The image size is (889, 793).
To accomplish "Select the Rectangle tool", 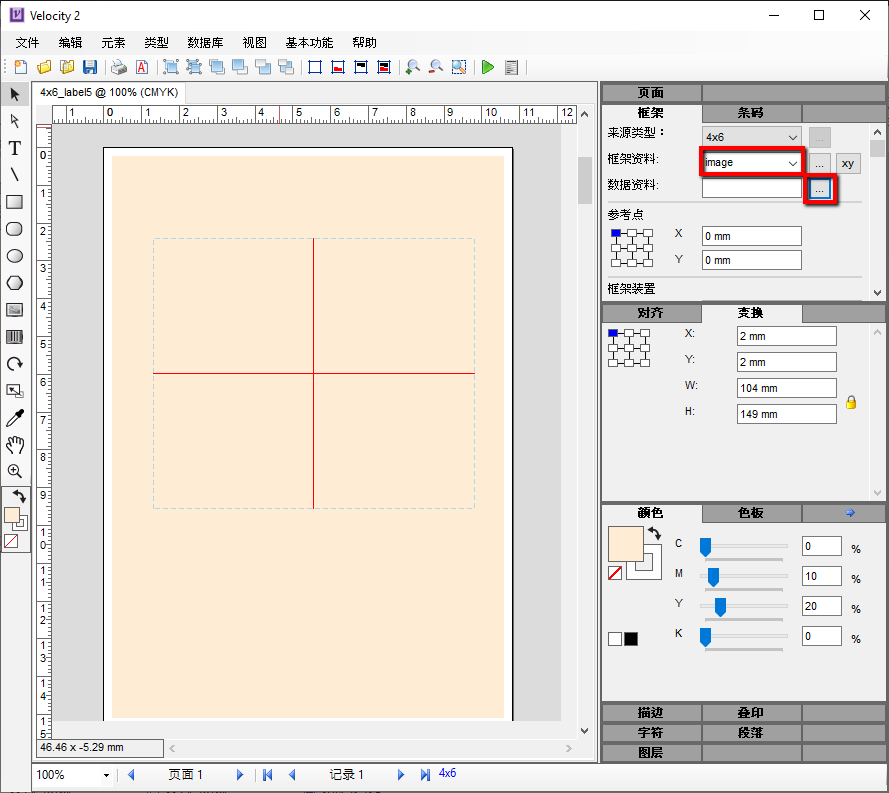I will tap(15, 202).
